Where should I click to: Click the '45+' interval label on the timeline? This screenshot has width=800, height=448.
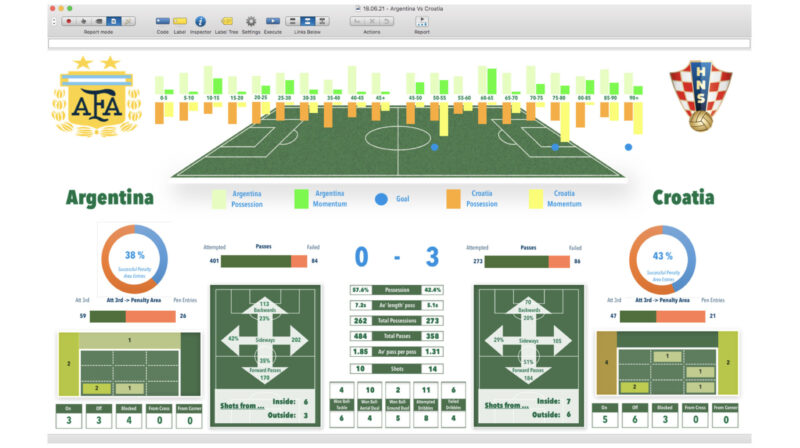[x=381, y=97]
